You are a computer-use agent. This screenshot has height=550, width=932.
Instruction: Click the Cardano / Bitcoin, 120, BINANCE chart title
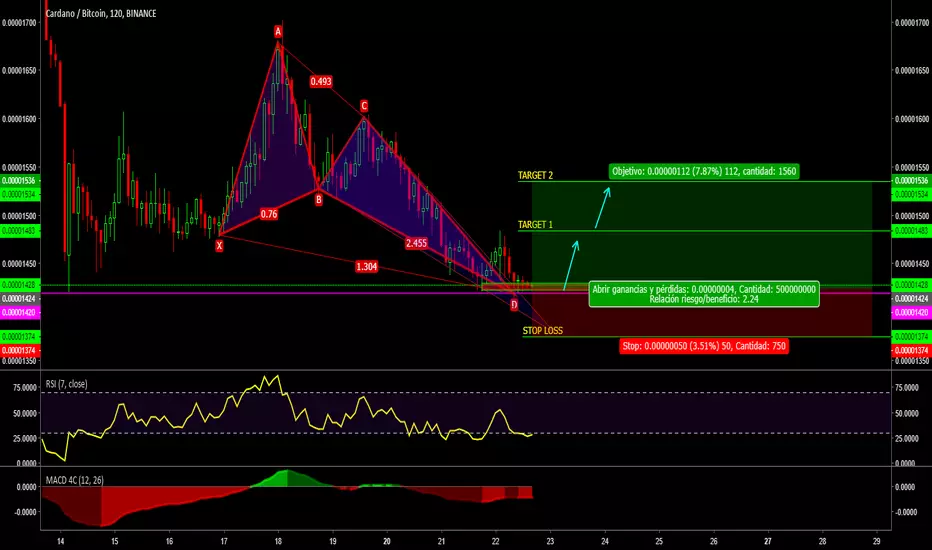point(101,13)
